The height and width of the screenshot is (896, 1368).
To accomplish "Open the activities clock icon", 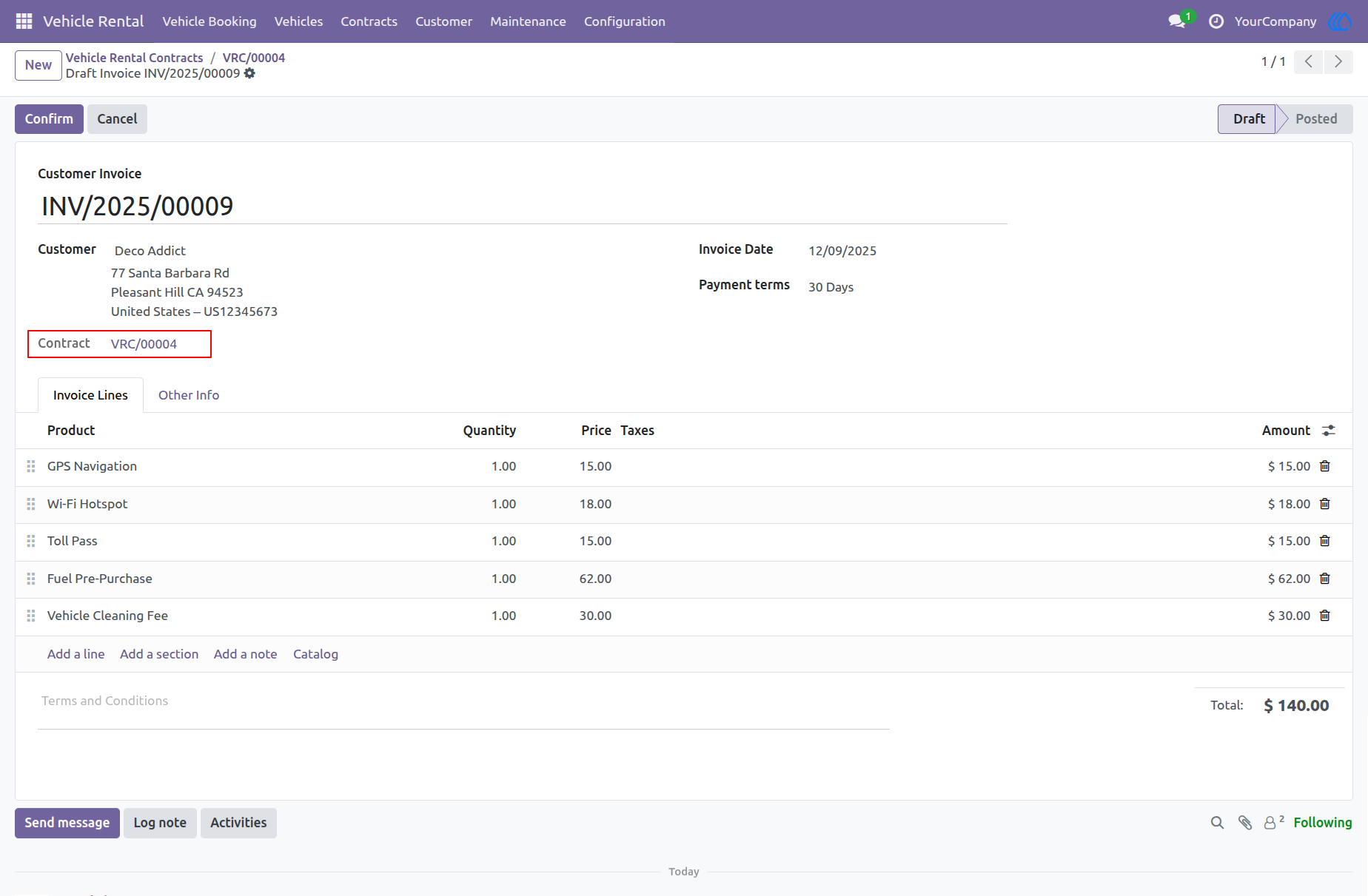I will [x=1216, y=21].
